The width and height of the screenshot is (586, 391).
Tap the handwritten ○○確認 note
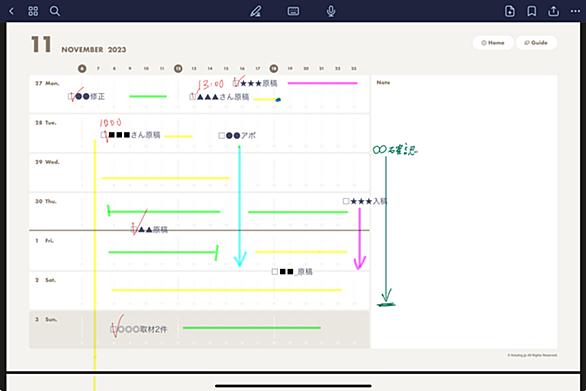(395, 150)
